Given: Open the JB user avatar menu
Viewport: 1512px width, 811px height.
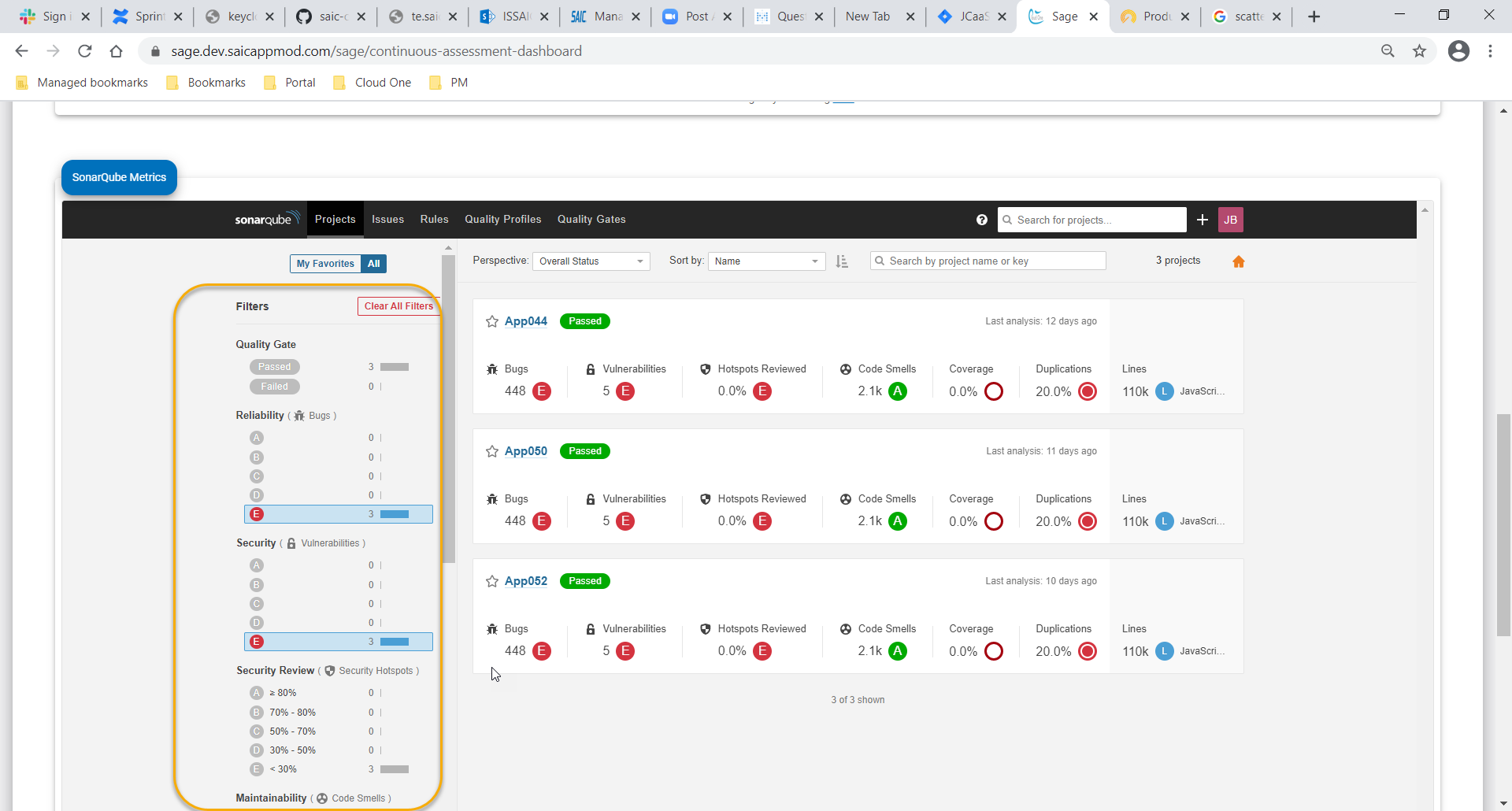Looking at the screenshot, I should [1231, 220].
